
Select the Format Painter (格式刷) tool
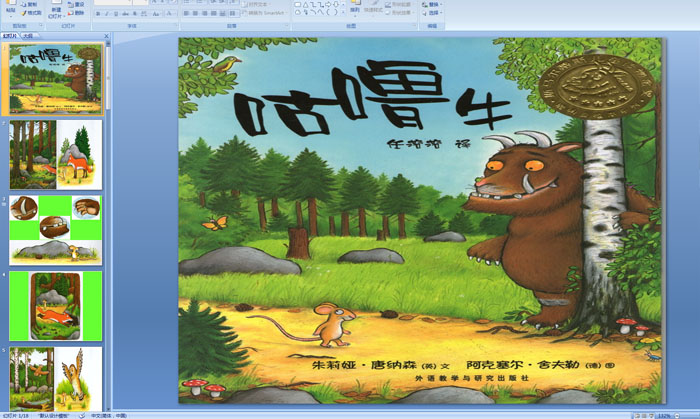tap(32, 13)
